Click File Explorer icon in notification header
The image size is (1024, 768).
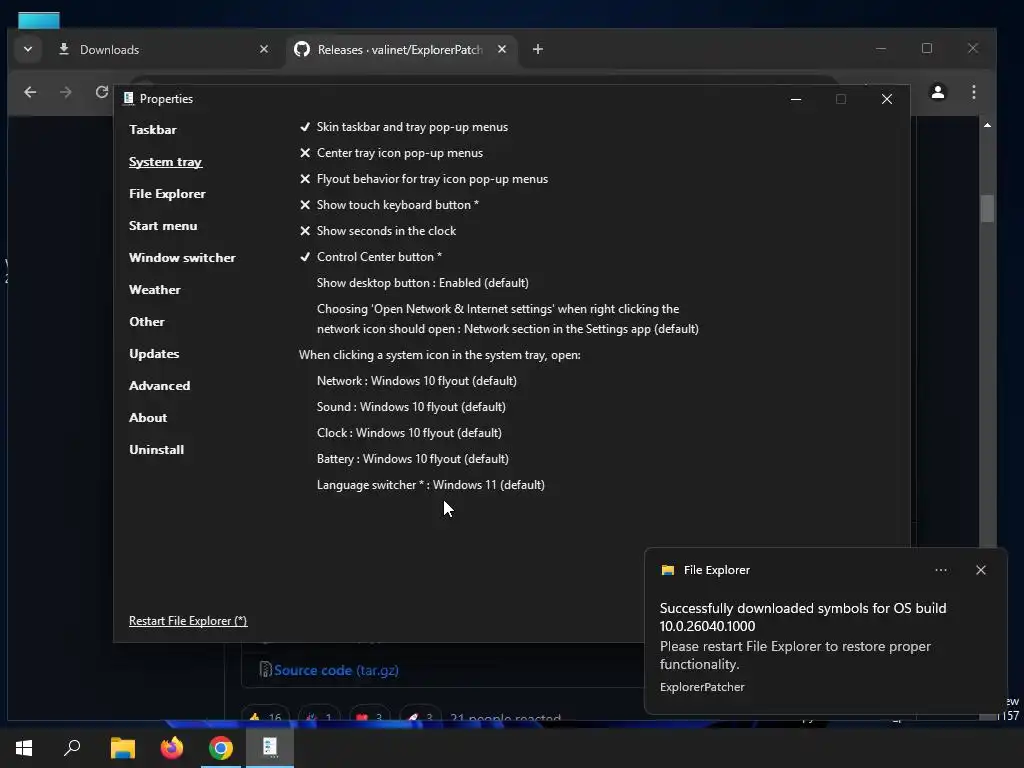click(x=667, y=570)
